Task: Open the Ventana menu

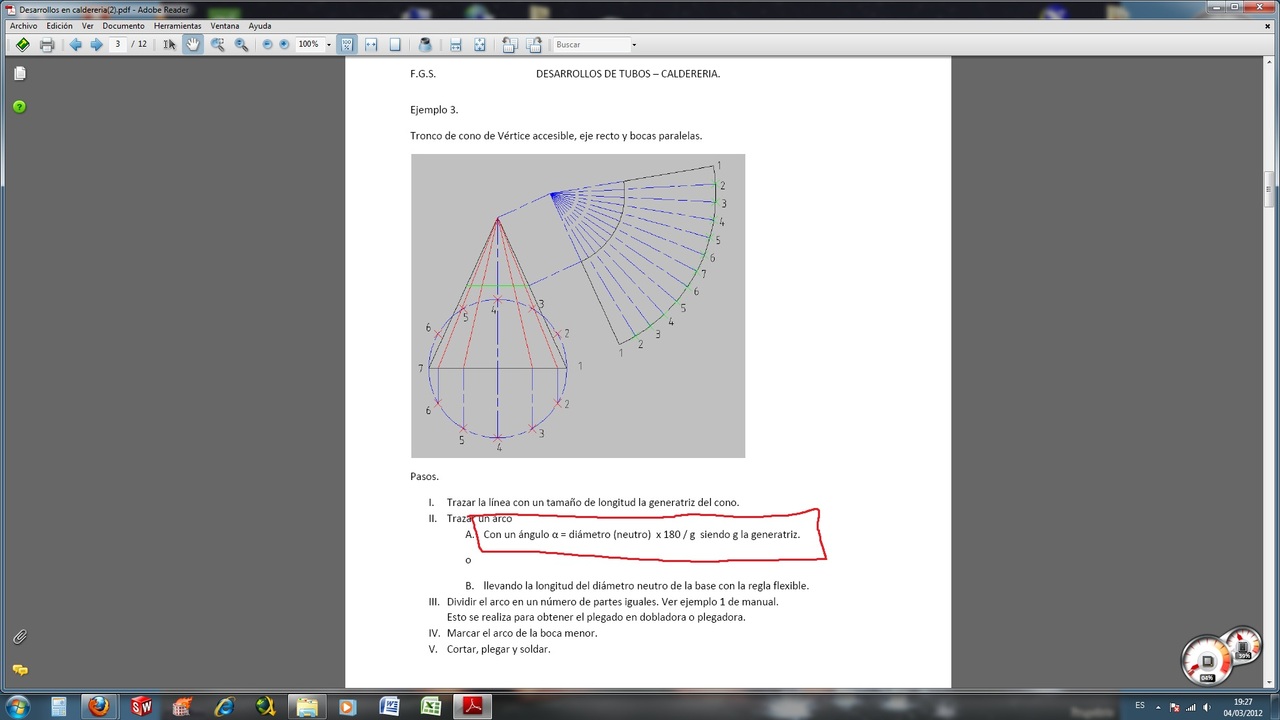Action: coord(225,26)
